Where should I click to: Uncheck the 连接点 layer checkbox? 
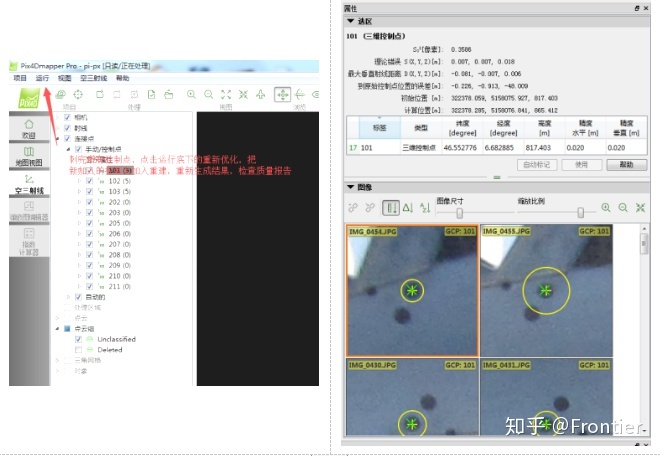67,138
